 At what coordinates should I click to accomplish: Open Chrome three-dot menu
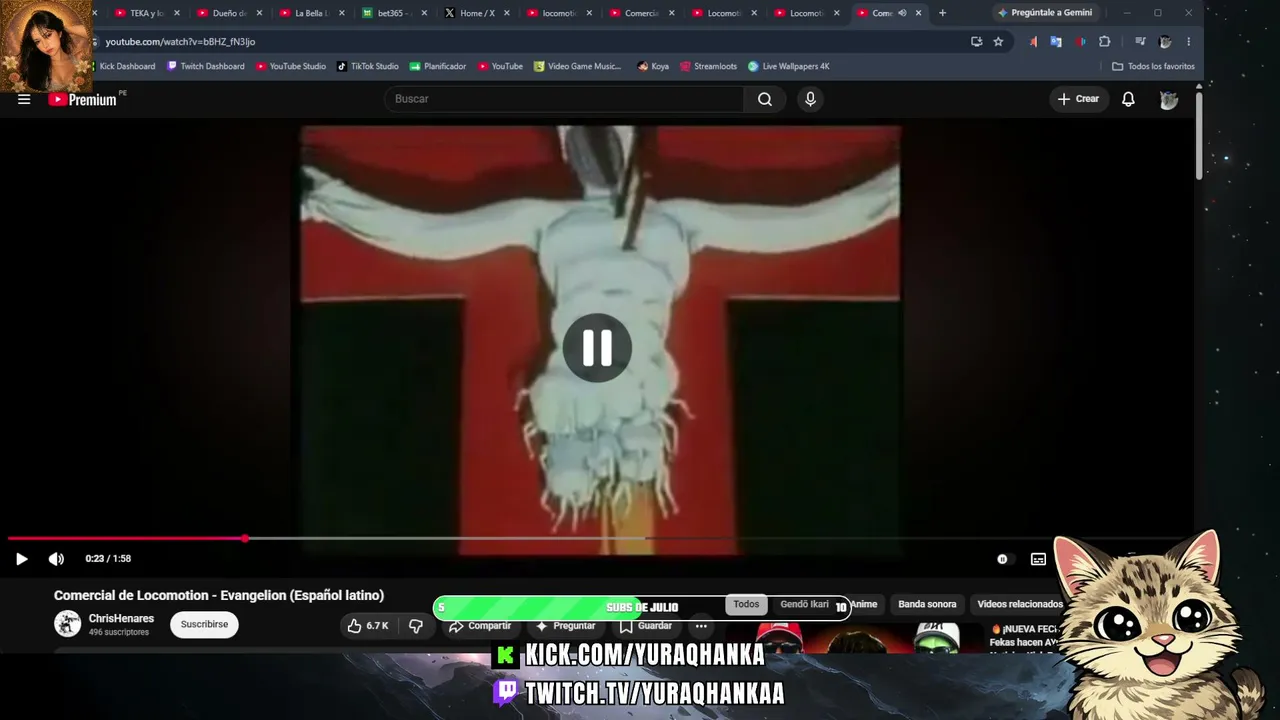(x=1188, y=41)
